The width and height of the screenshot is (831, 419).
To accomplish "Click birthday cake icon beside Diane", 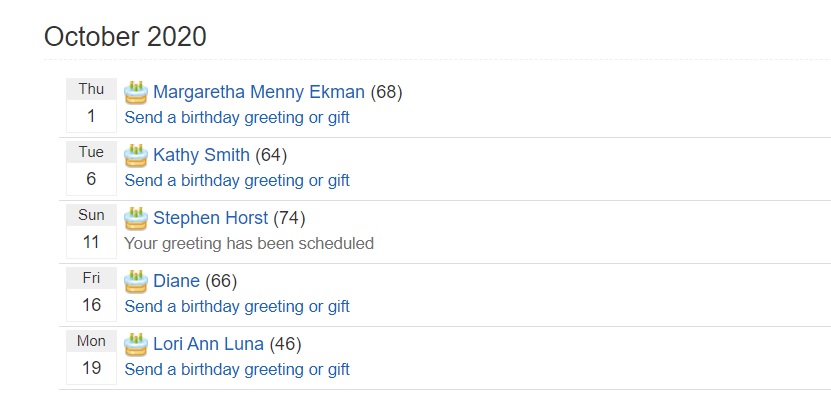I will point(136,281).
